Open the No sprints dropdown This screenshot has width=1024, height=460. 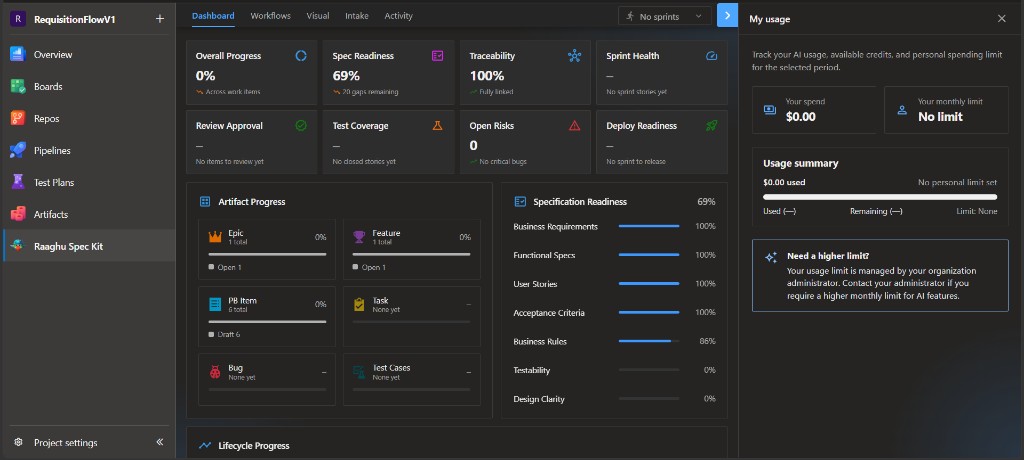tap(664, 16)
